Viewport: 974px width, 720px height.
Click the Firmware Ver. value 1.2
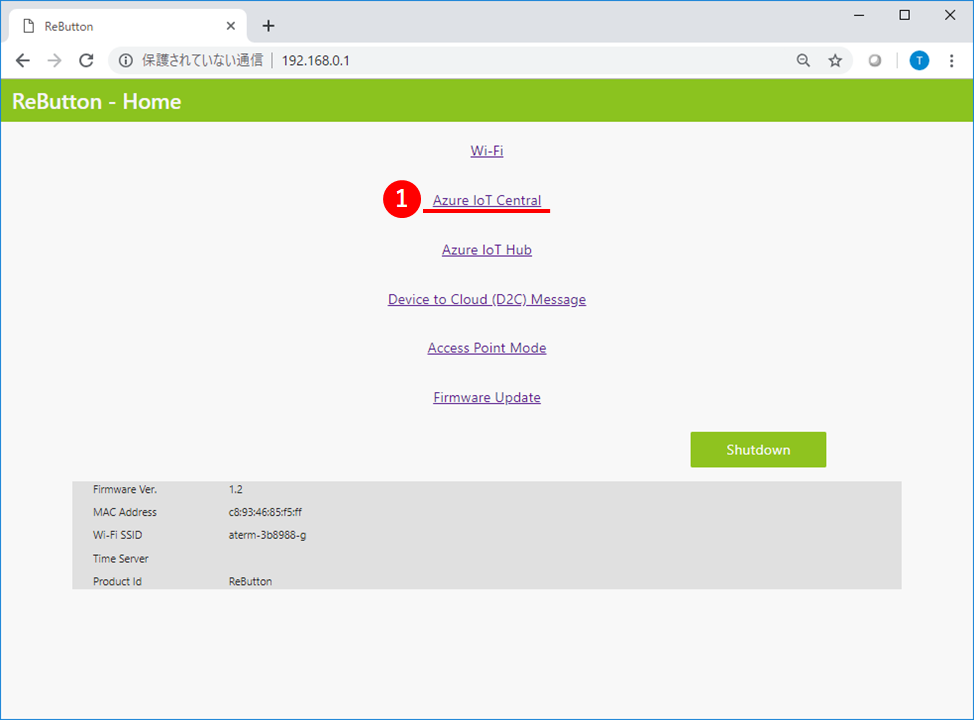pyautogui.click(x=235, y=490)
